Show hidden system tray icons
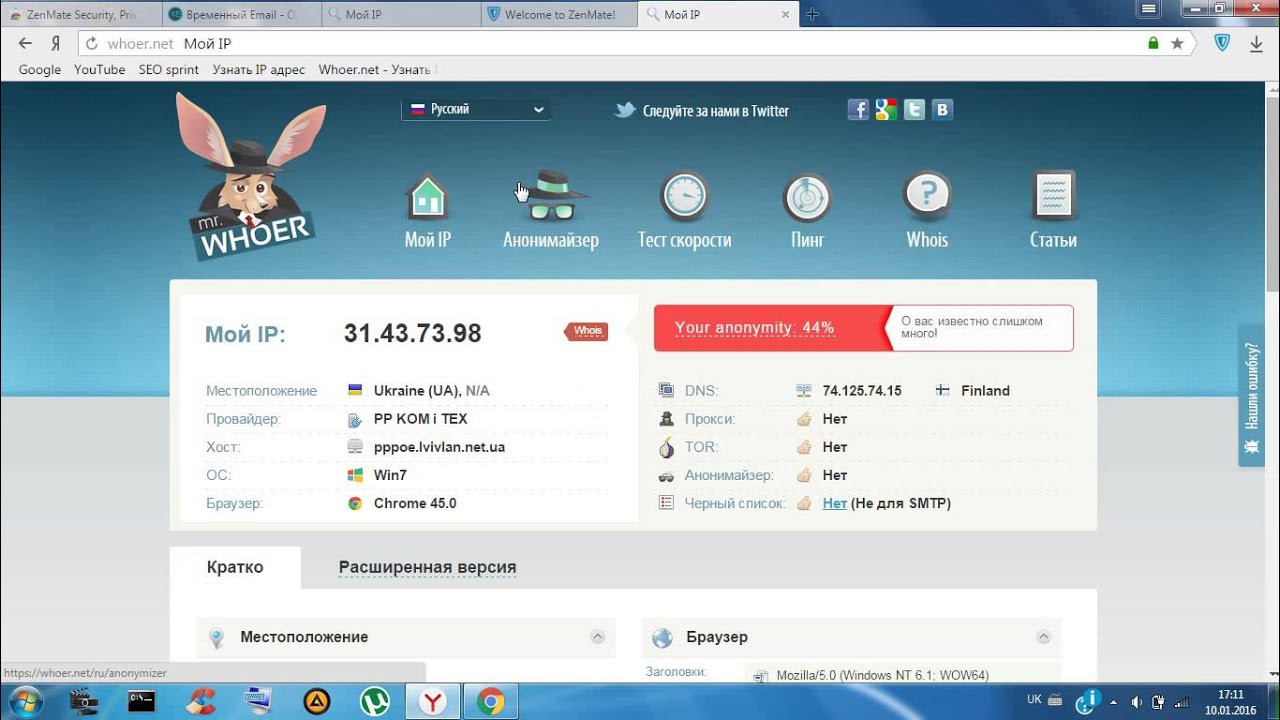This screenshot has width=1280, height=720. click(1113, 702)
